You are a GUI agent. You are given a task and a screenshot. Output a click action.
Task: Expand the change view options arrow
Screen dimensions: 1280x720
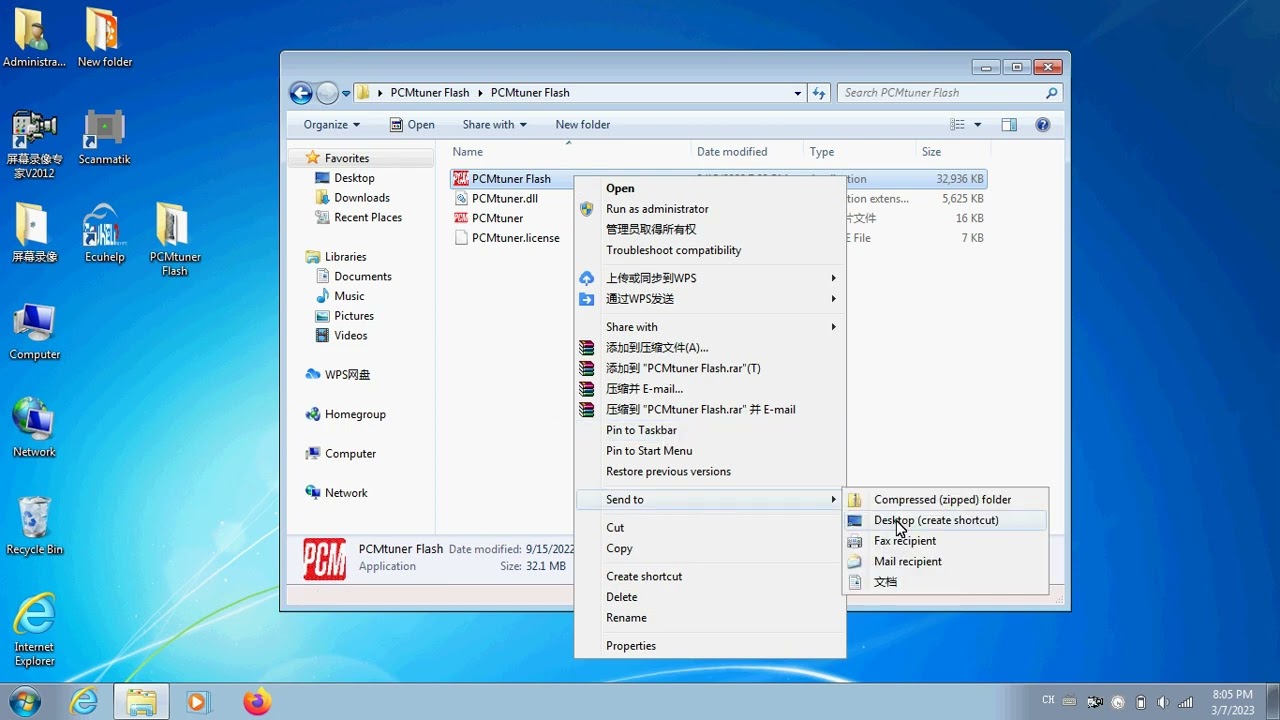978,125
